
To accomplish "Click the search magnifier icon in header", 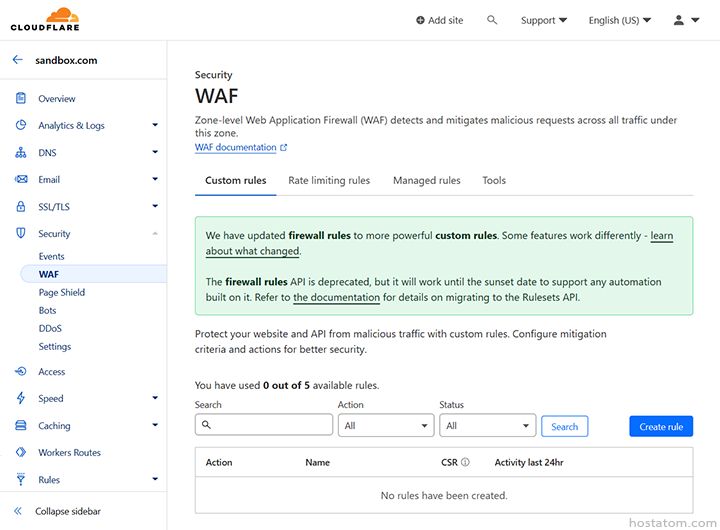I will [492, 20].
